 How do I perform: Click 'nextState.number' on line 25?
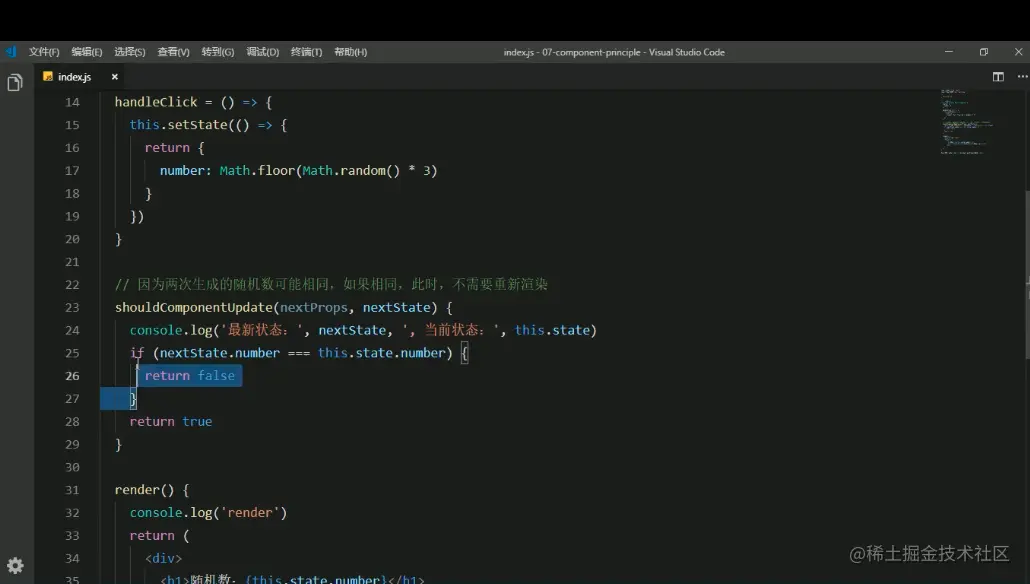(220, 353)
